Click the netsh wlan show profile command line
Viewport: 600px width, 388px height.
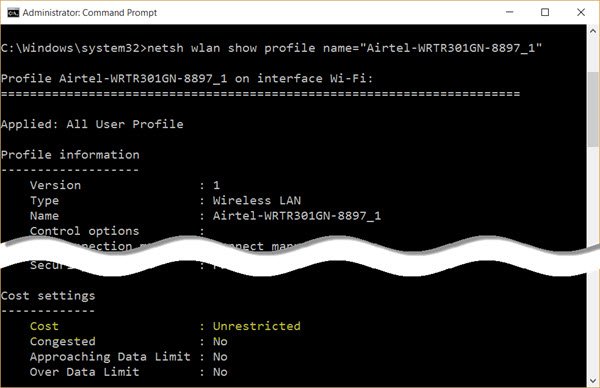tap(271, 48)
